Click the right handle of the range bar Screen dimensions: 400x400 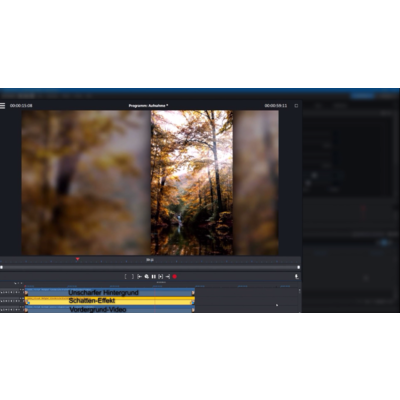coord(299,267)
